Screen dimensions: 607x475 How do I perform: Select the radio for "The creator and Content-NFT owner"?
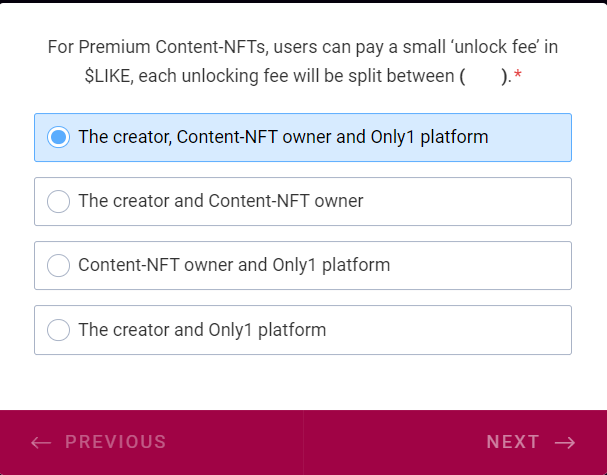59,201
